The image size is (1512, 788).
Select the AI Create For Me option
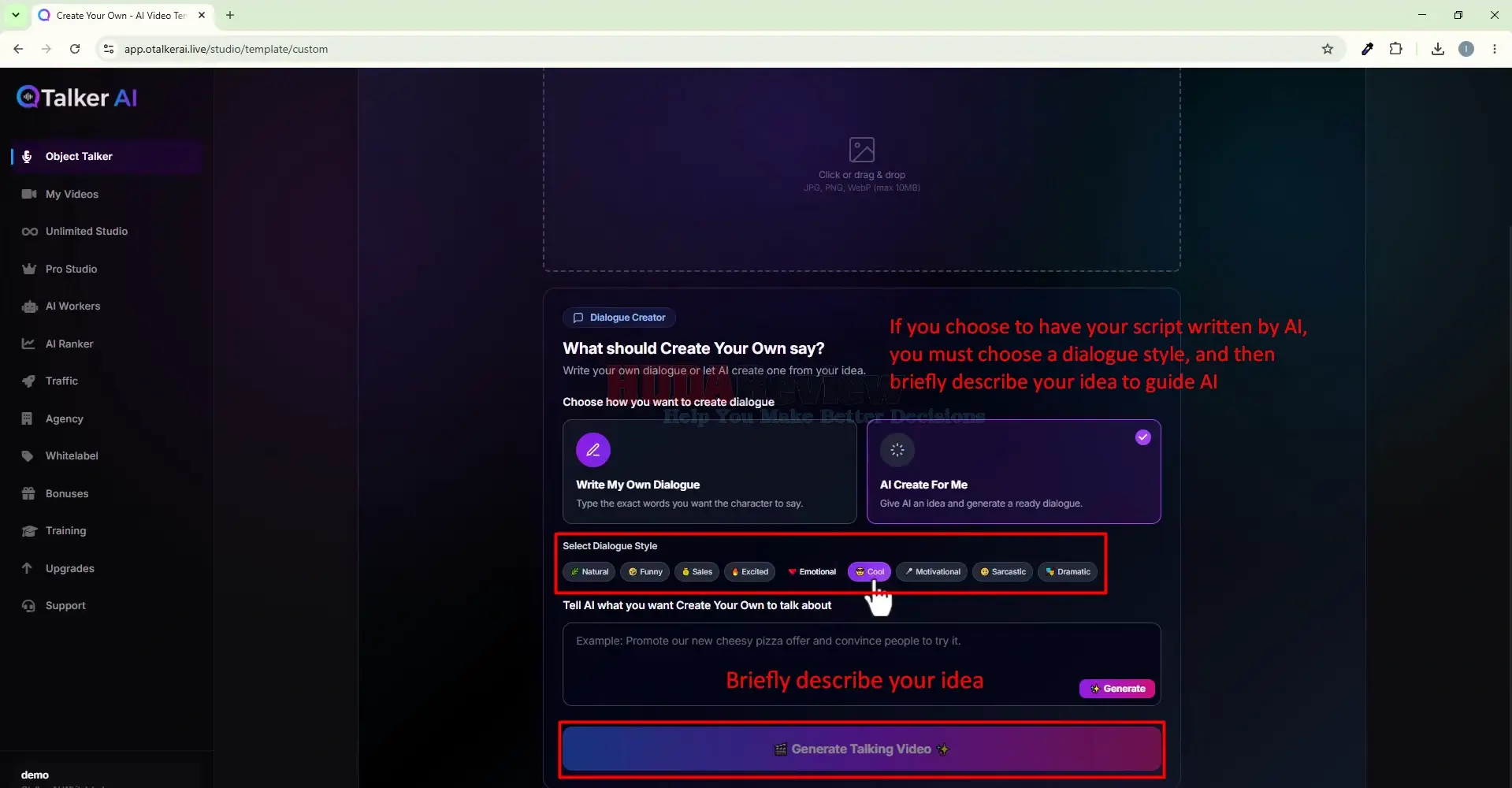pyautogui.click(x=1013, y=472)
